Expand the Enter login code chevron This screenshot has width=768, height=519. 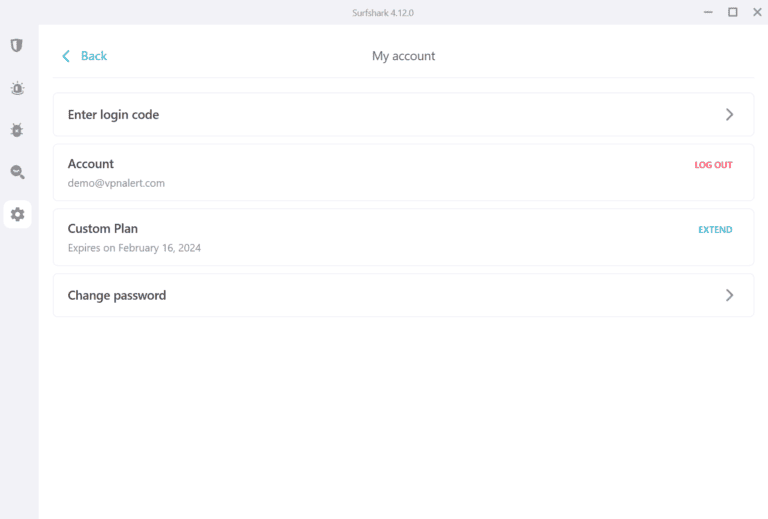pos(729,115)
